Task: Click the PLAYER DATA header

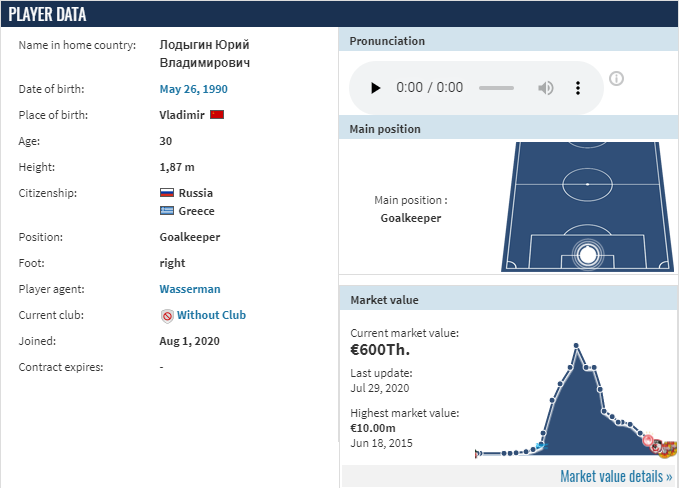Action: click(x=47, y=14)
